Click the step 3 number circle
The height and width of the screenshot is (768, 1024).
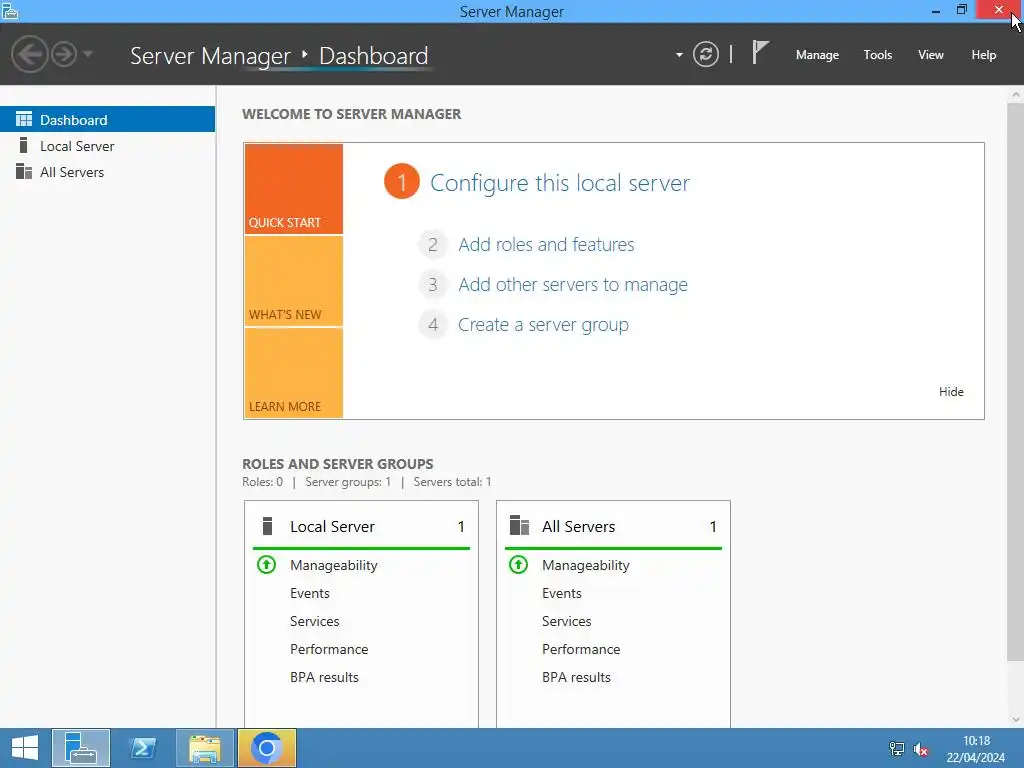(x=432, y=285)
